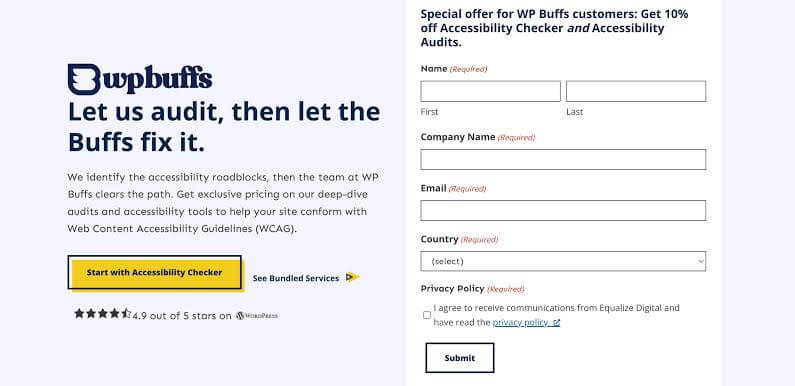Click the WordPress logo next to rating
795x386 pixels.
click(257, 315)
